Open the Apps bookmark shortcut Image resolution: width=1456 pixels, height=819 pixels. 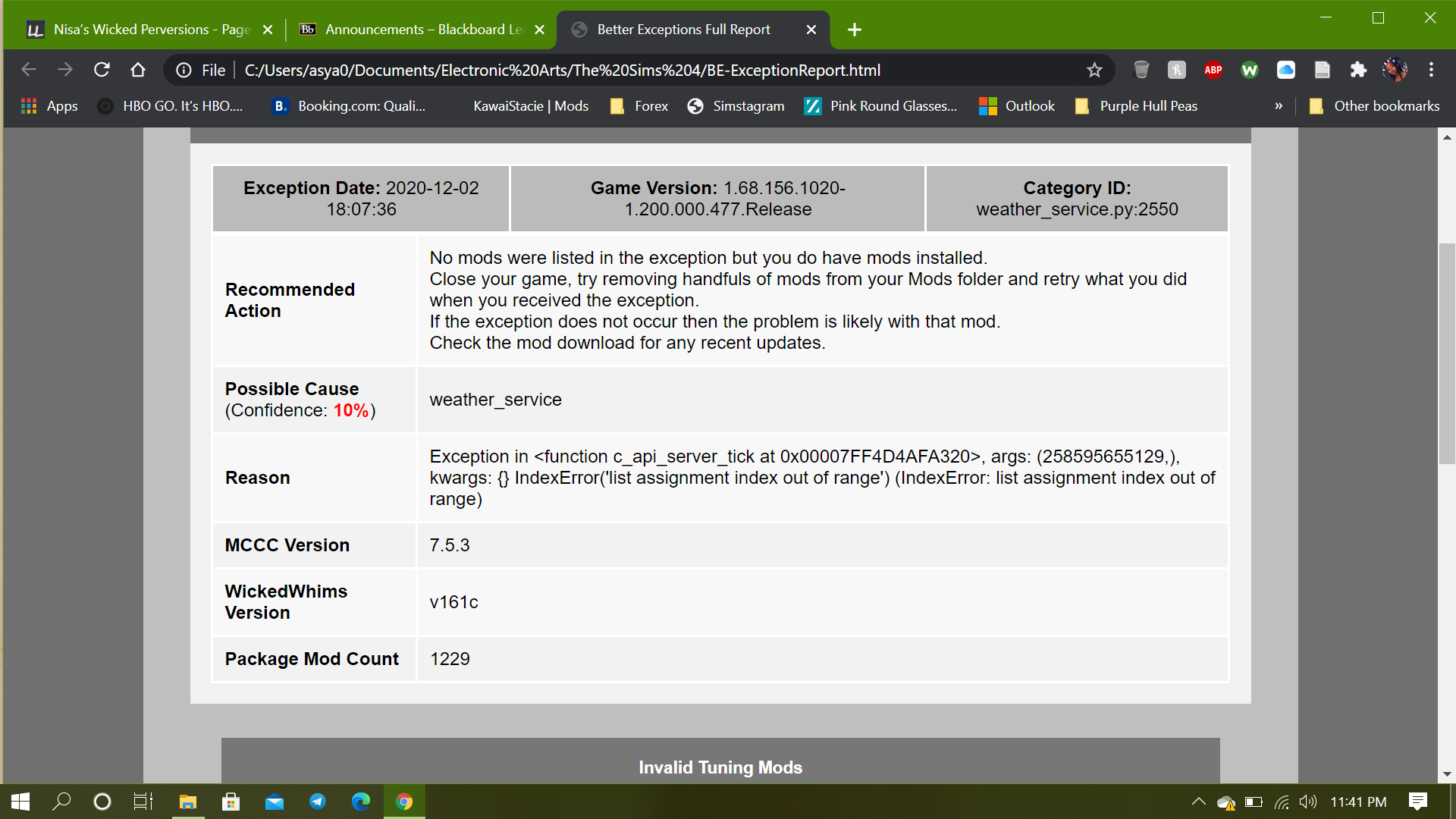pos(49,106)
